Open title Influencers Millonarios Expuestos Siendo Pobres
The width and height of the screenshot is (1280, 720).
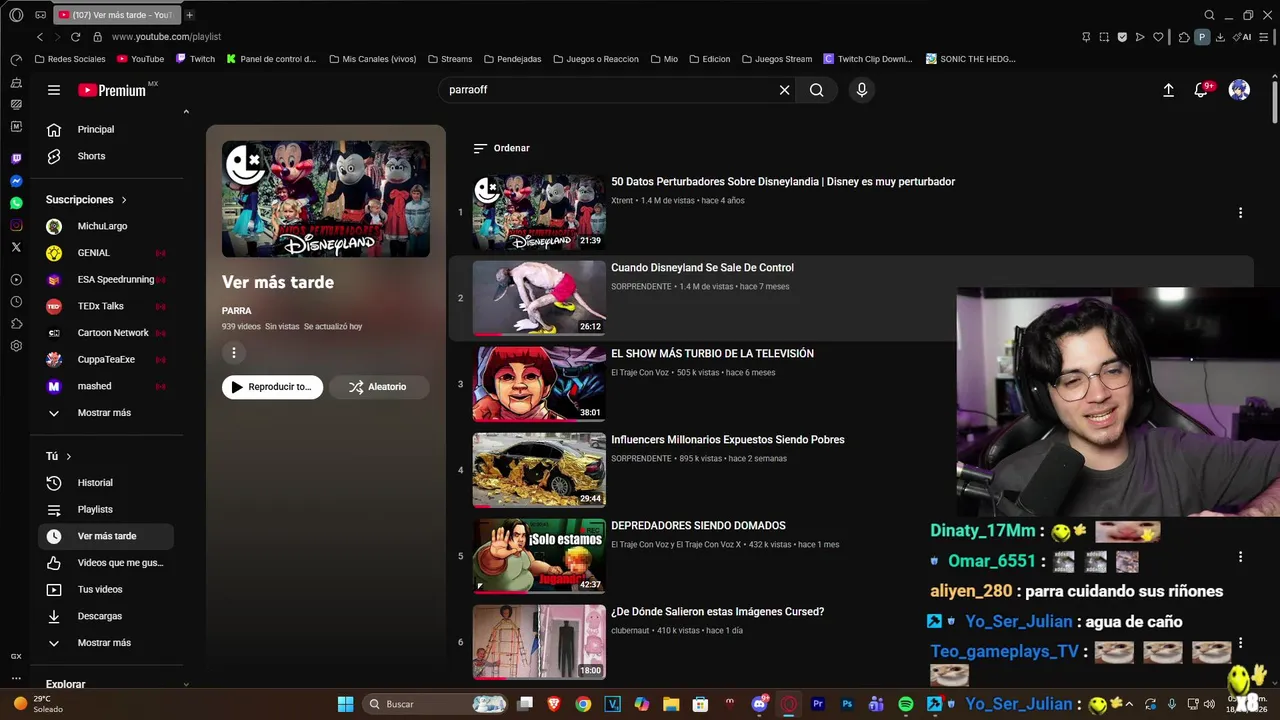click(x=728, y=440)
